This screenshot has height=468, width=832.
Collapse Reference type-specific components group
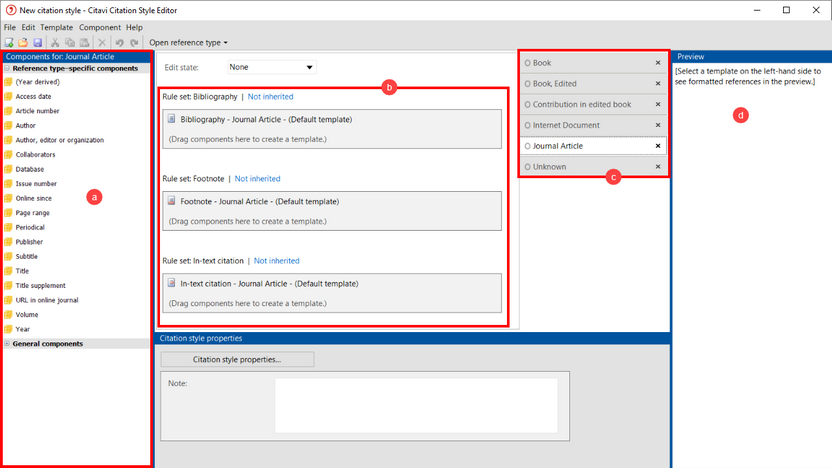(x=7, y=68)
